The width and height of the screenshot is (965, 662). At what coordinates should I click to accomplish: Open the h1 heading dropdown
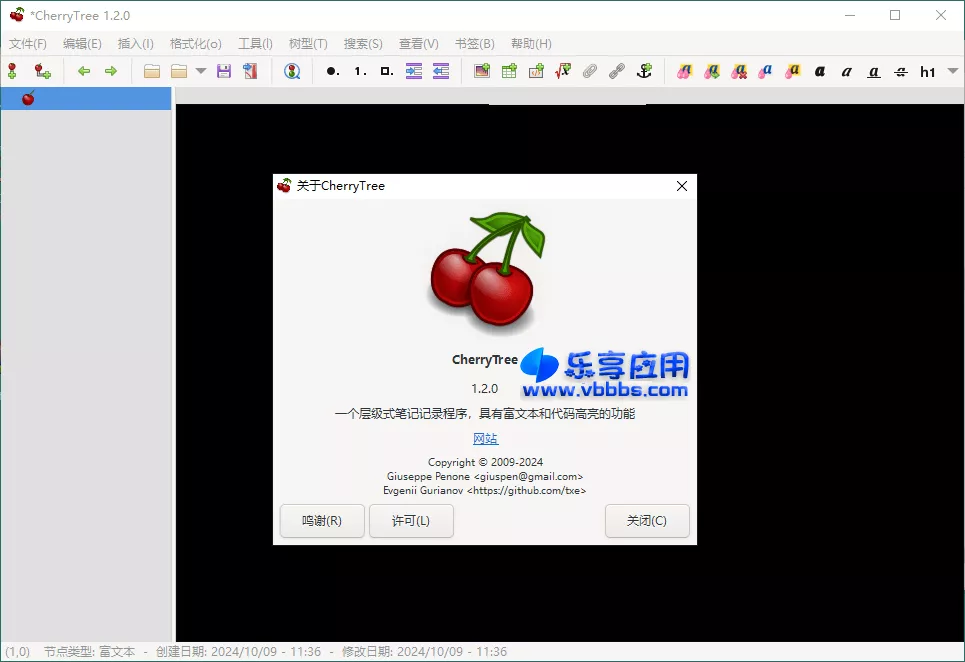coord(930,71)
